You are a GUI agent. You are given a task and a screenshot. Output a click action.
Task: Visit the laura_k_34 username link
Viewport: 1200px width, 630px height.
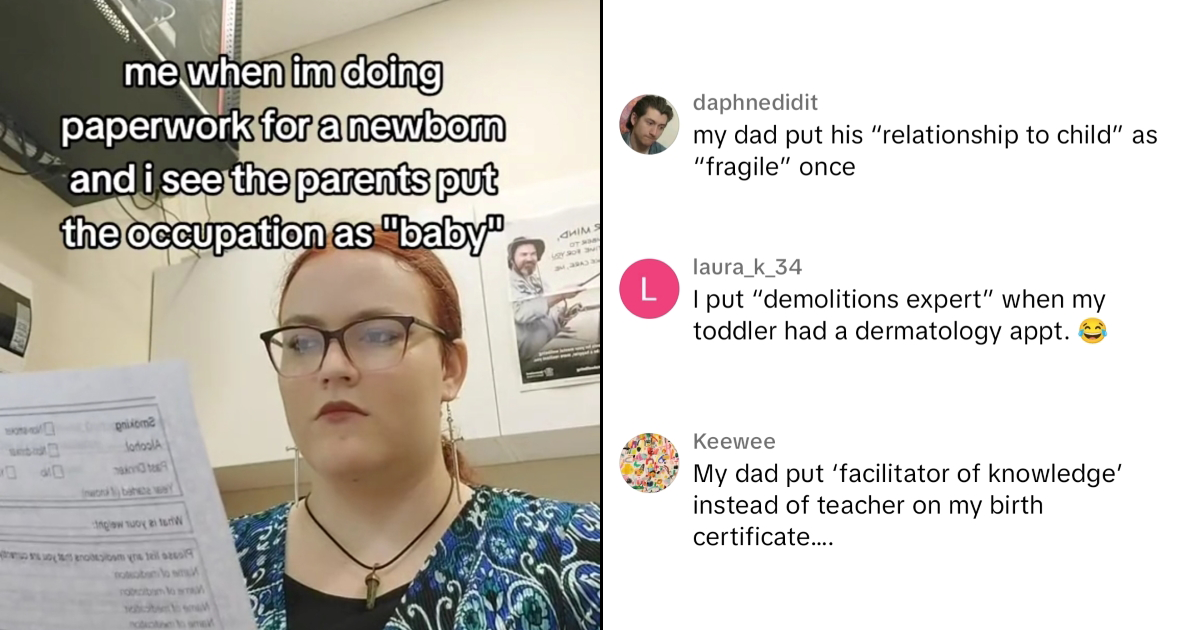pyautogui.click(x=747, y=267)
